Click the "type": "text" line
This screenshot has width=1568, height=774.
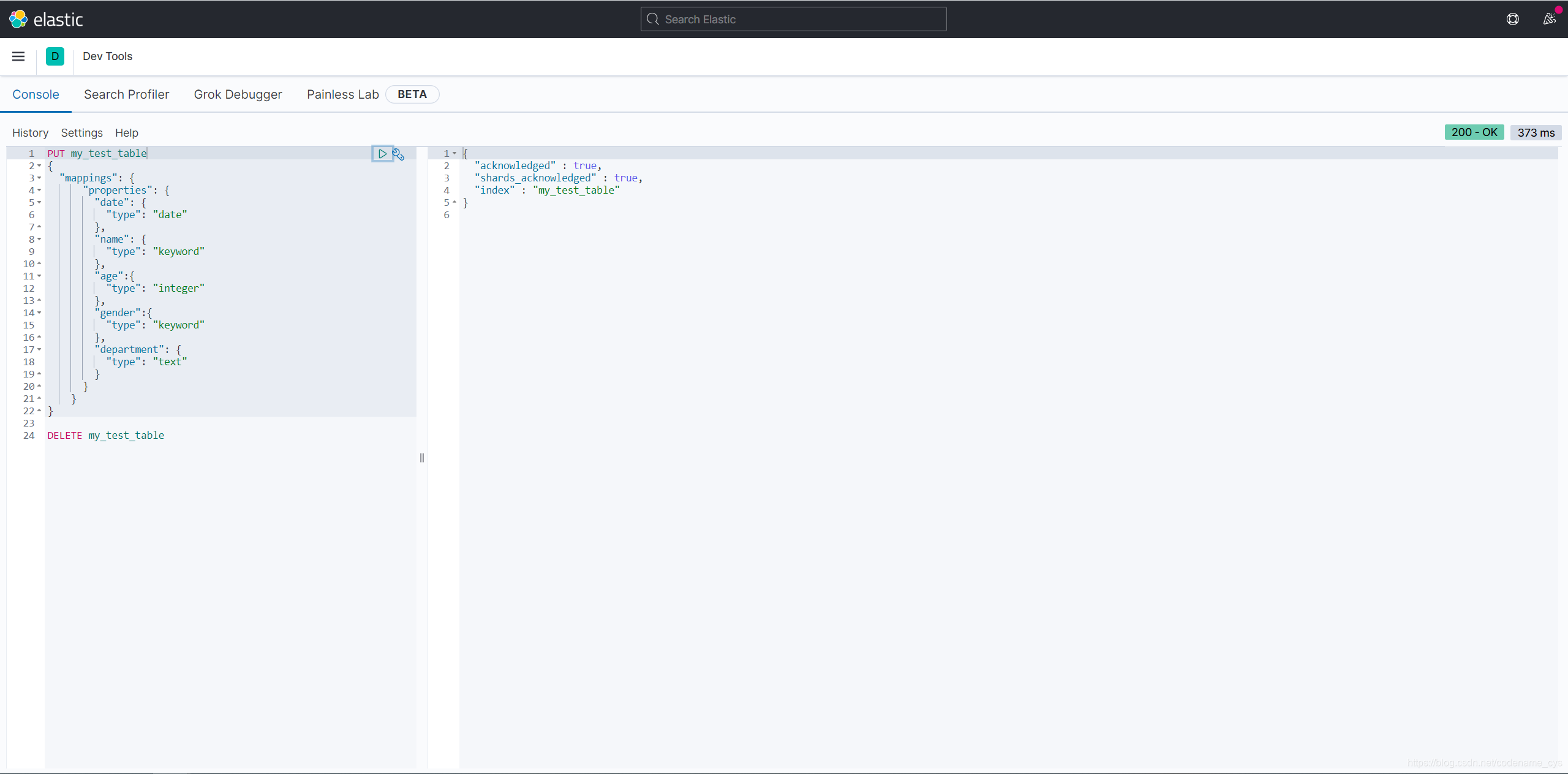(146, 362)
